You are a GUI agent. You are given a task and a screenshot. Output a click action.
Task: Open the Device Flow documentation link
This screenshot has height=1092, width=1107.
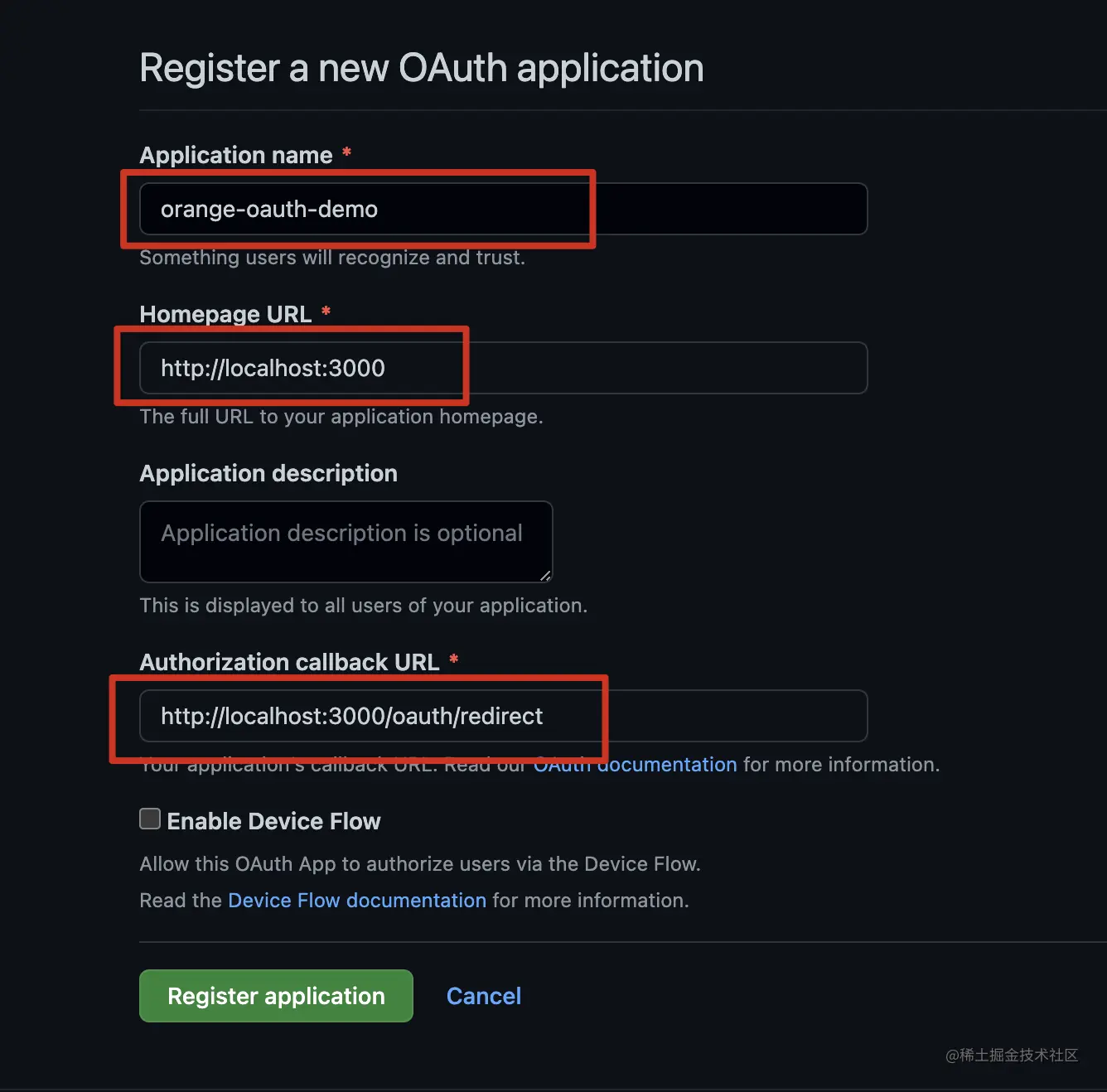coord(356,900)
